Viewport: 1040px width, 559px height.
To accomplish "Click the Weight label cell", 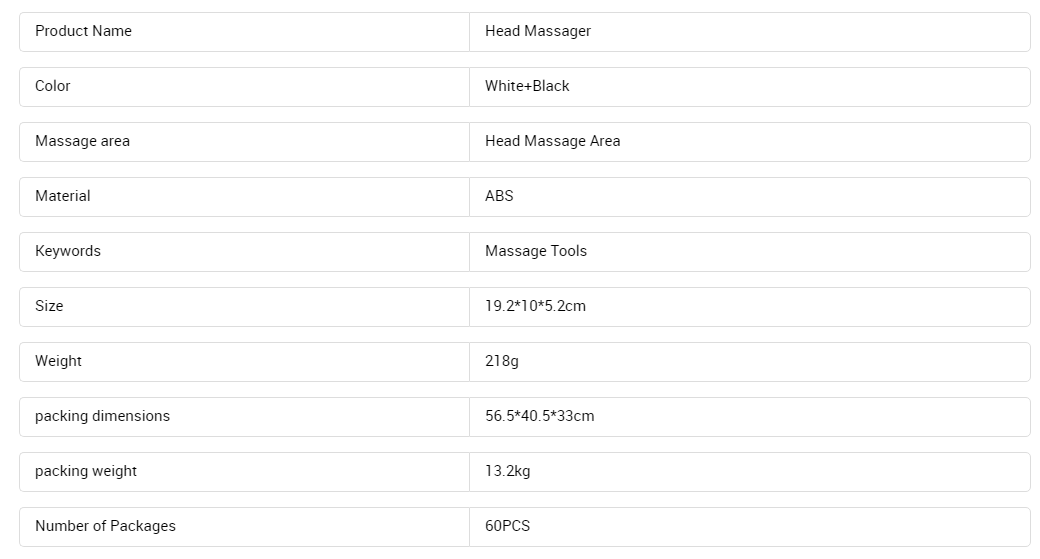I will pos(244,362).
